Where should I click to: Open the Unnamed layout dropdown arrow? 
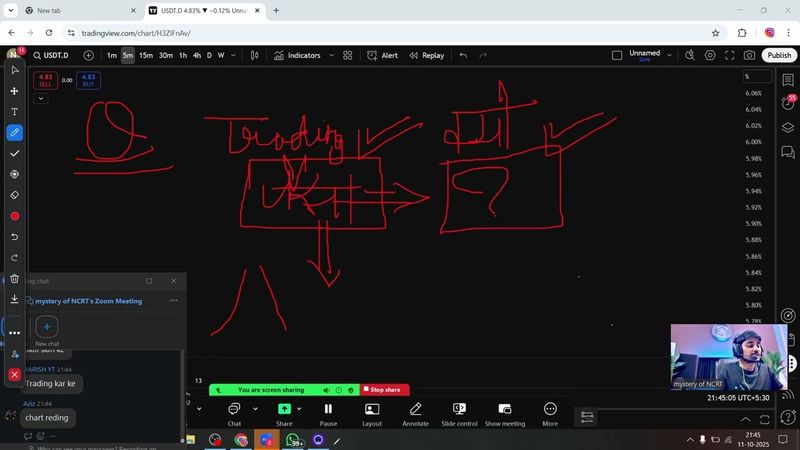click(669, 56)
